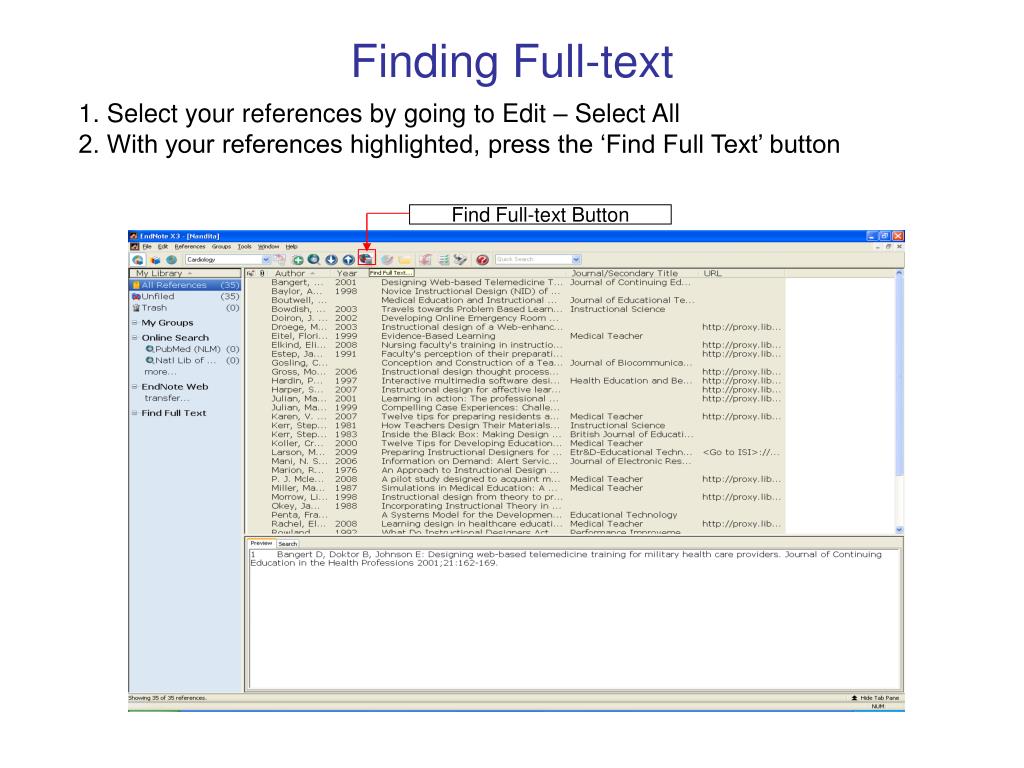
Task: Select 'Evidence-Based Learning' title row
Action: click(x=438, y=336)
